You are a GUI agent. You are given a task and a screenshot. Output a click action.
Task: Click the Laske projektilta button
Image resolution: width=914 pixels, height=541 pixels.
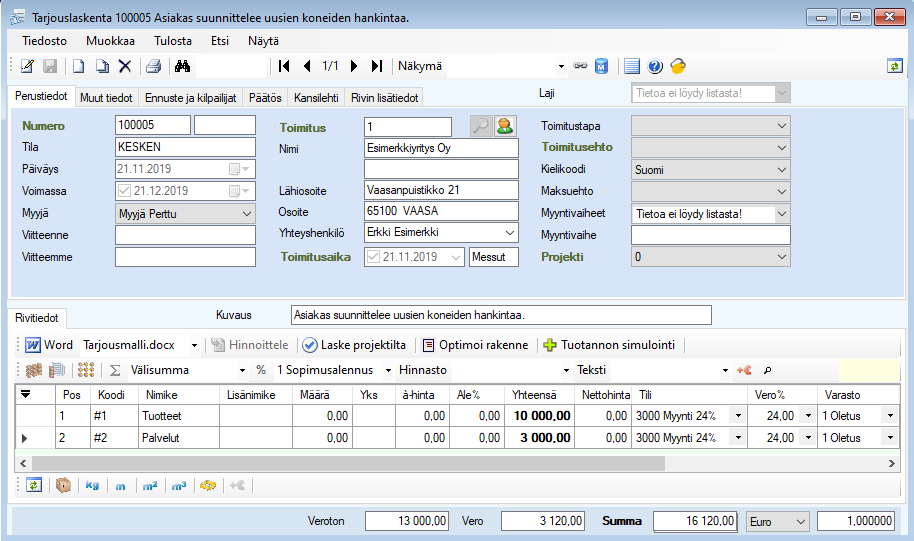click(x=354, y=345)
